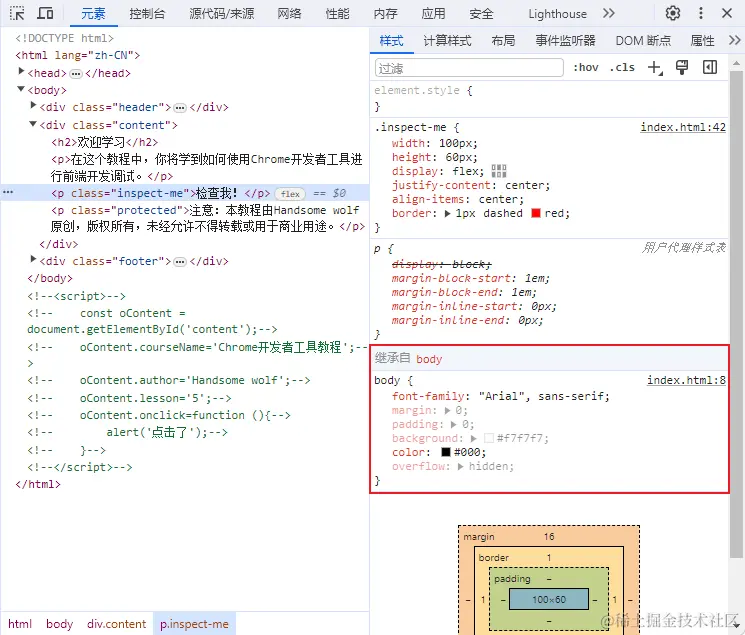Open the 安全 tab
This screenshot has height=635, width=745.
tap(481, 14)
